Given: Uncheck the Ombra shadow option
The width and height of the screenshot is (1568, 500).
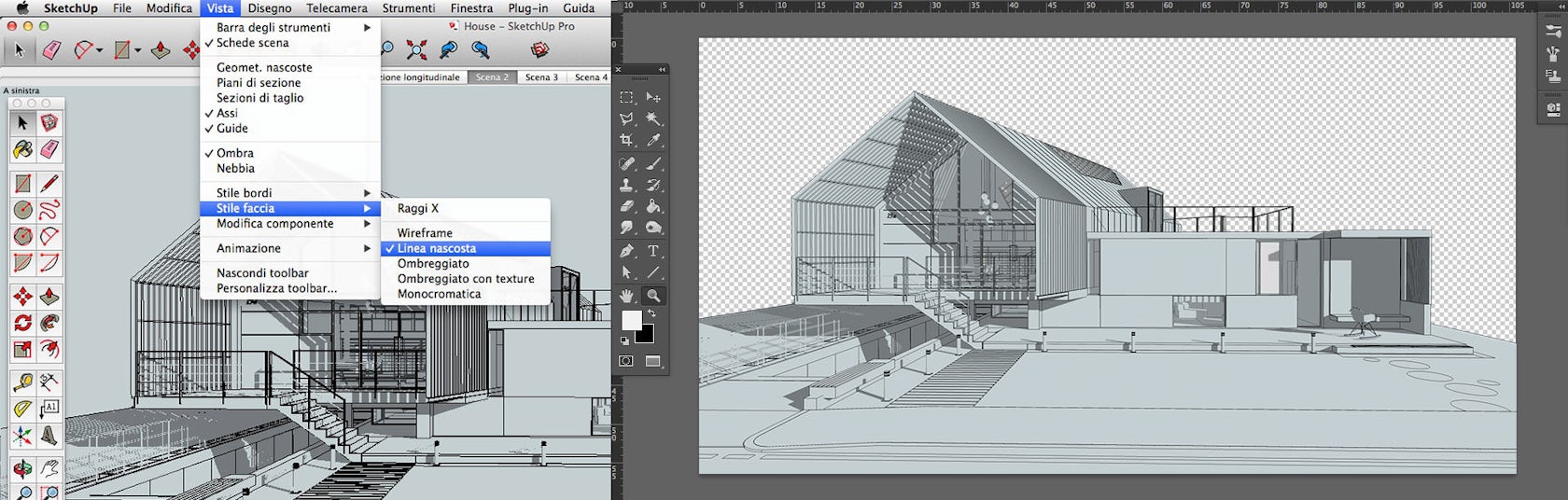Looking at the screenshot, I should [x=234, y=153].
